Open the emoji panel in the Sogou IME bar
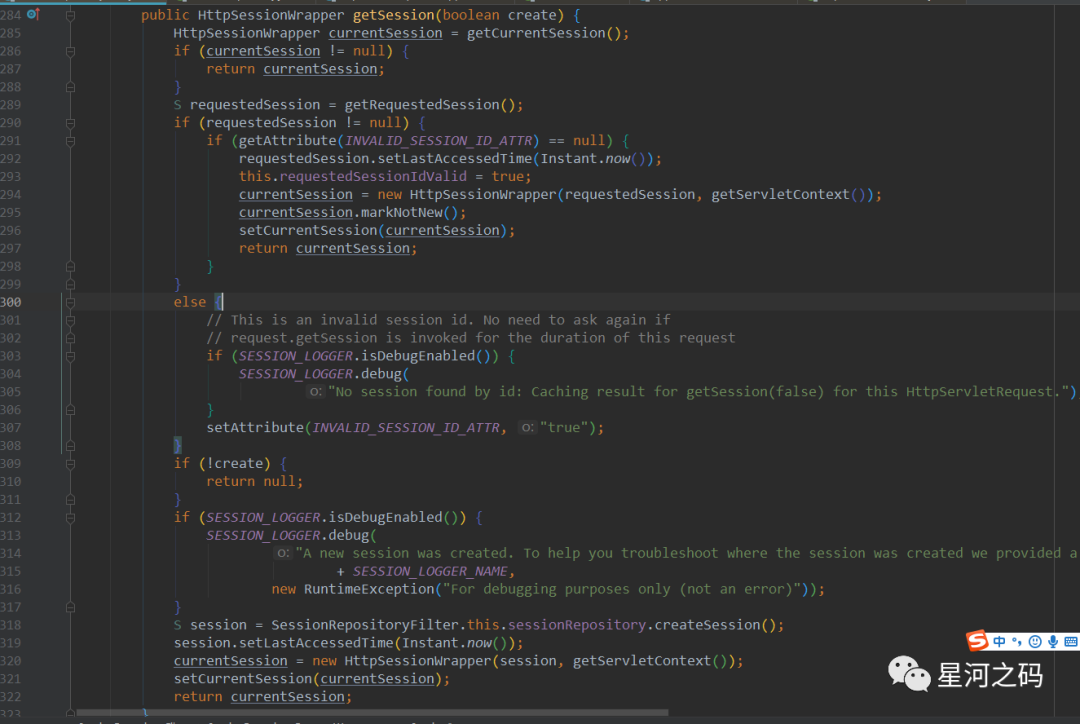1080x724 pixels. [1035, 642]
